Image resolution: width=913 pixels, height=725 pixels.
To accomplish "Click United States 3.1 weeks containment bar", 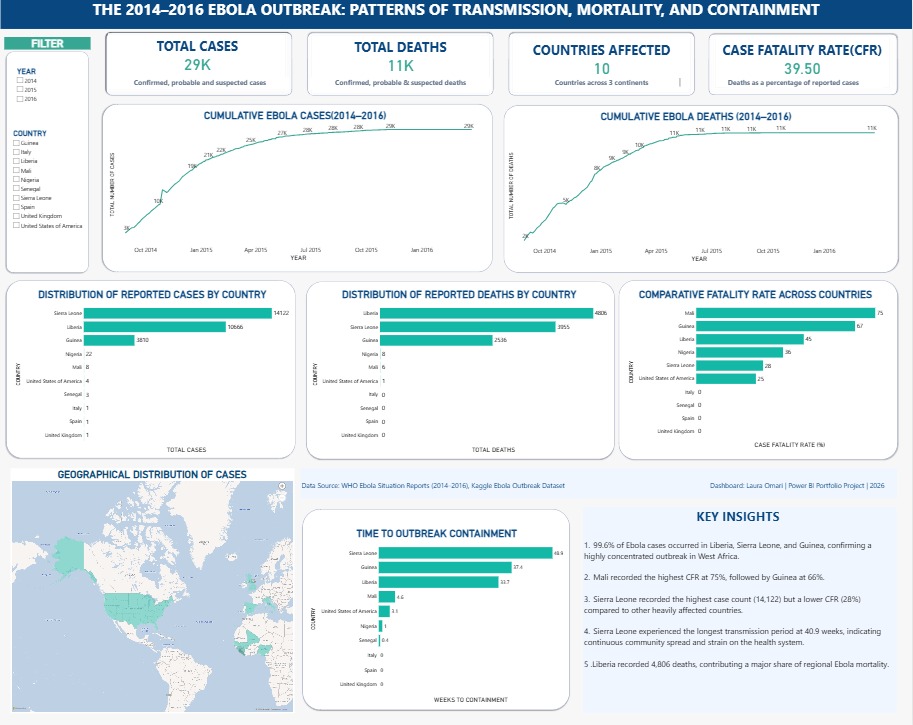I will coord(384,611).
